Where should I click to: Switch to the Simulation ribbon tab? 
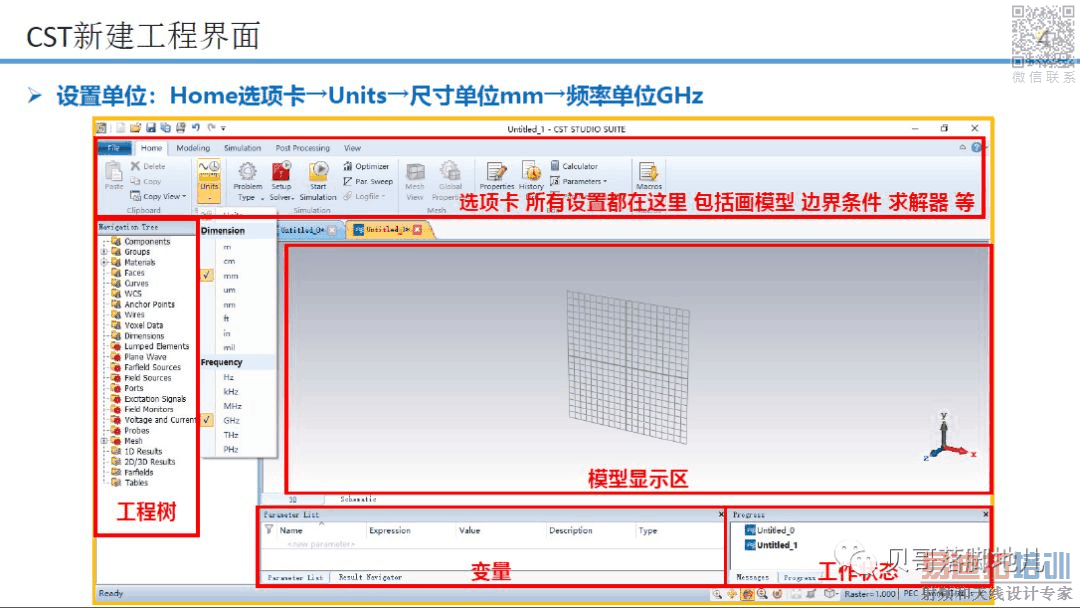[x=242, y=148]
